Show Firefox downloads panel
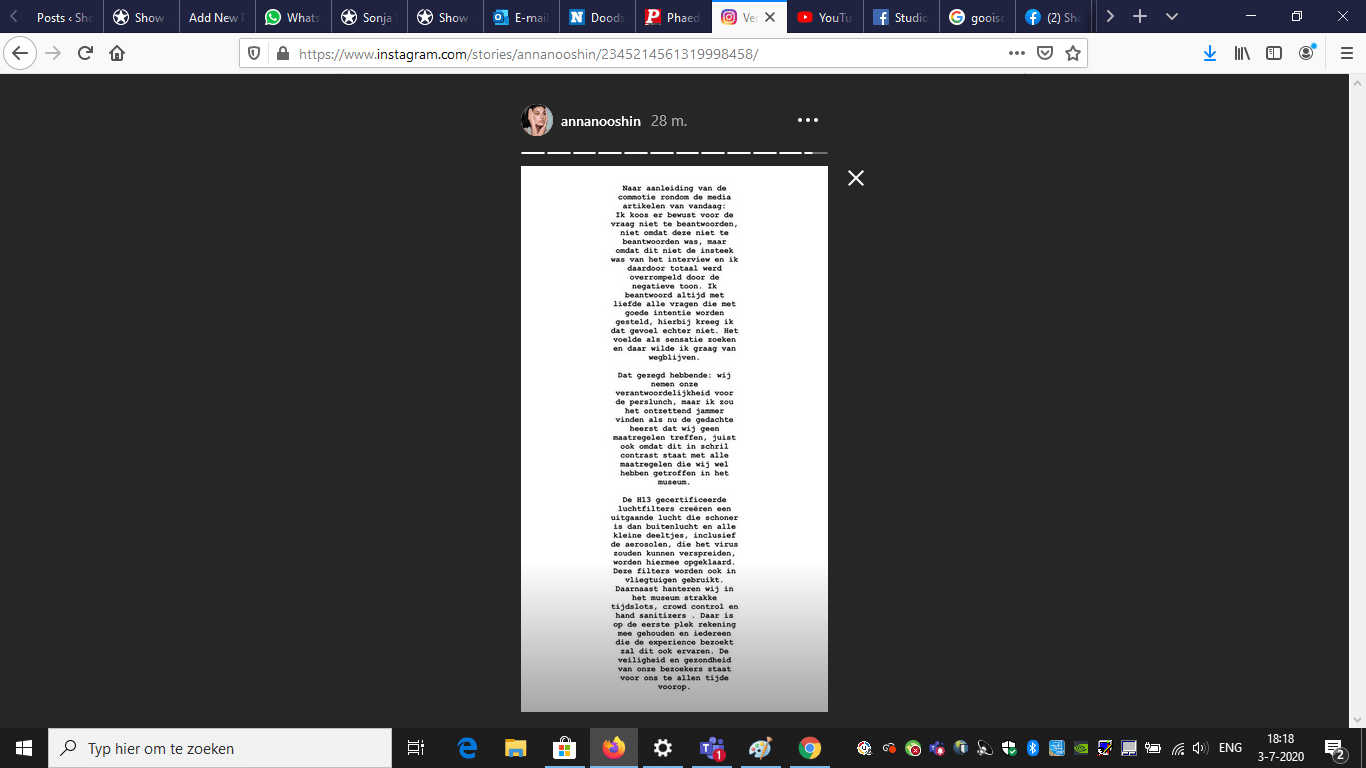The height and width of the screenshot is (768, 1366). click(x=1209, y=53)
